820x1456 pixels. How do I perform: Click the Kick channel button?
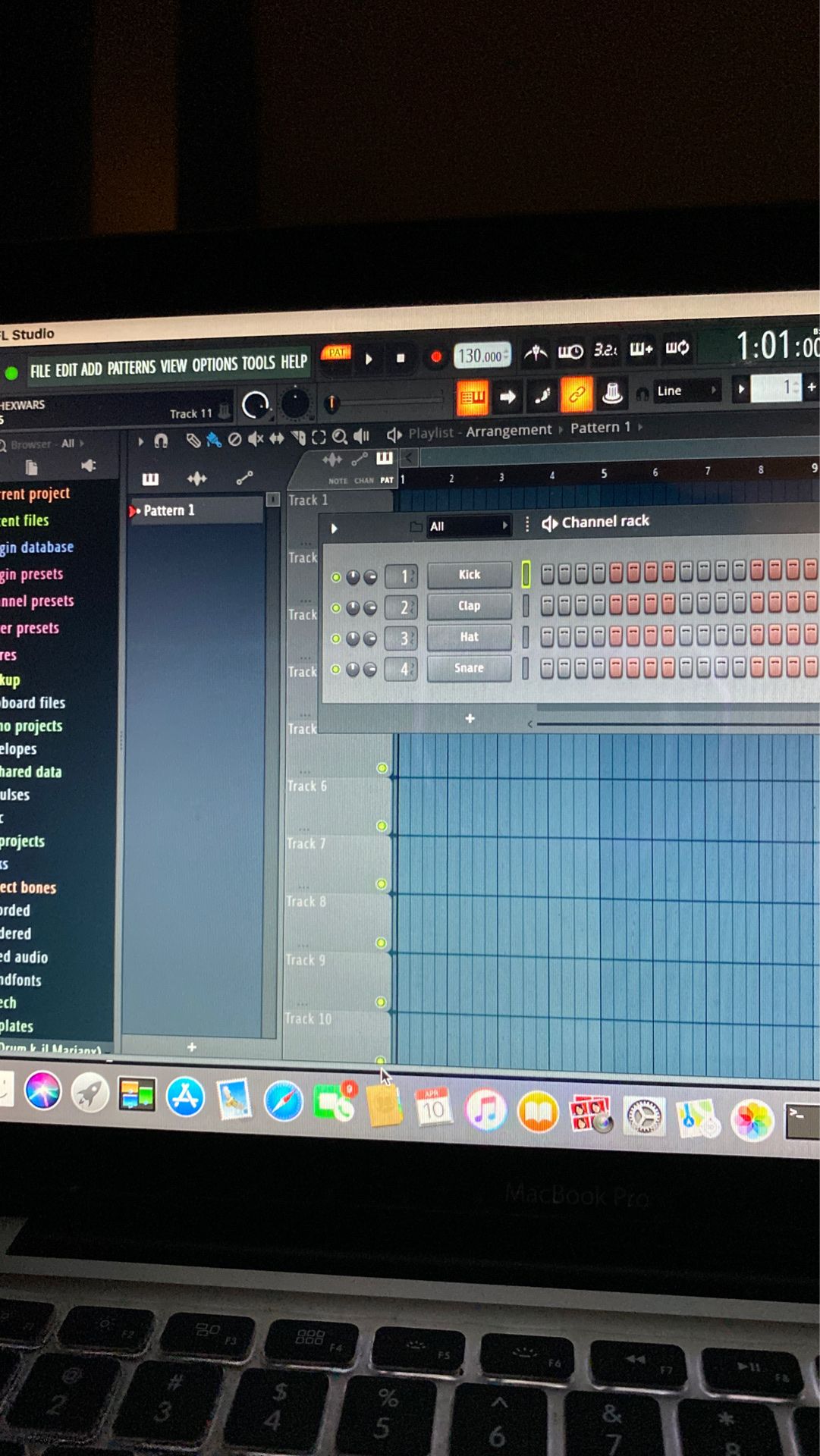pos(469,575)
